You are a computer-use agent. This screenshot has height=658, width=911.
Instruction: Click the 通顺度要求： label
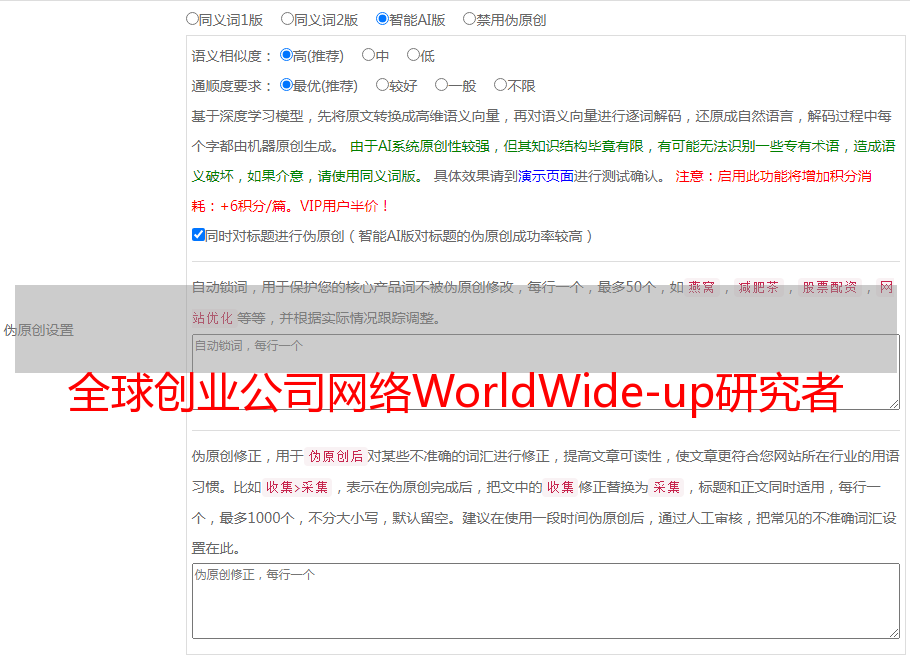(232, 86)
